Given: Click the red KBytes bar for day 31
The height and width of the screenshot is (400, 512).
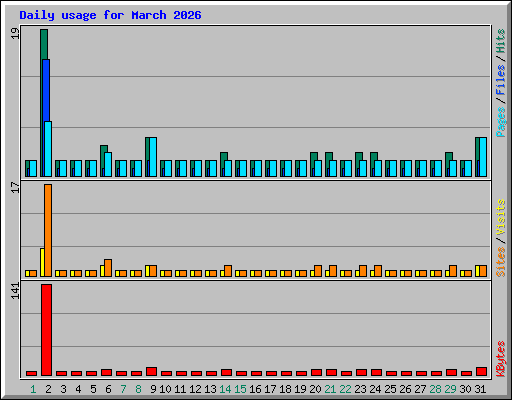Looking at the screenshot, I should (481, 372).
